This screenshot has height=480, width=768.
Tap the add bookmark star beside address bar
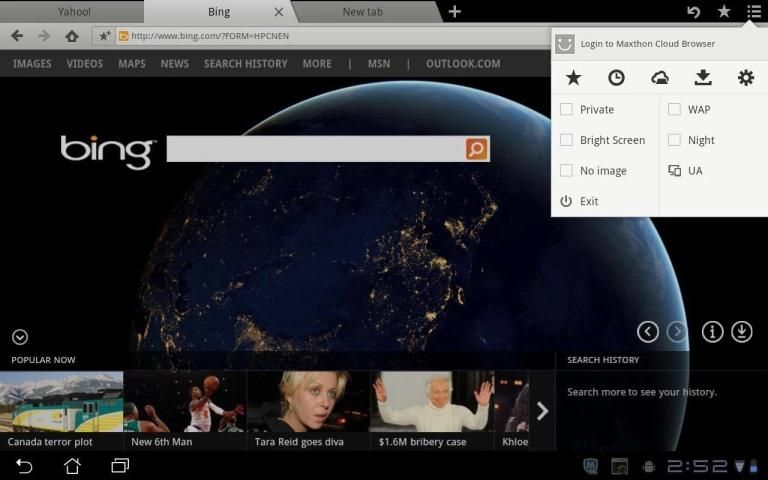[104, 36]
